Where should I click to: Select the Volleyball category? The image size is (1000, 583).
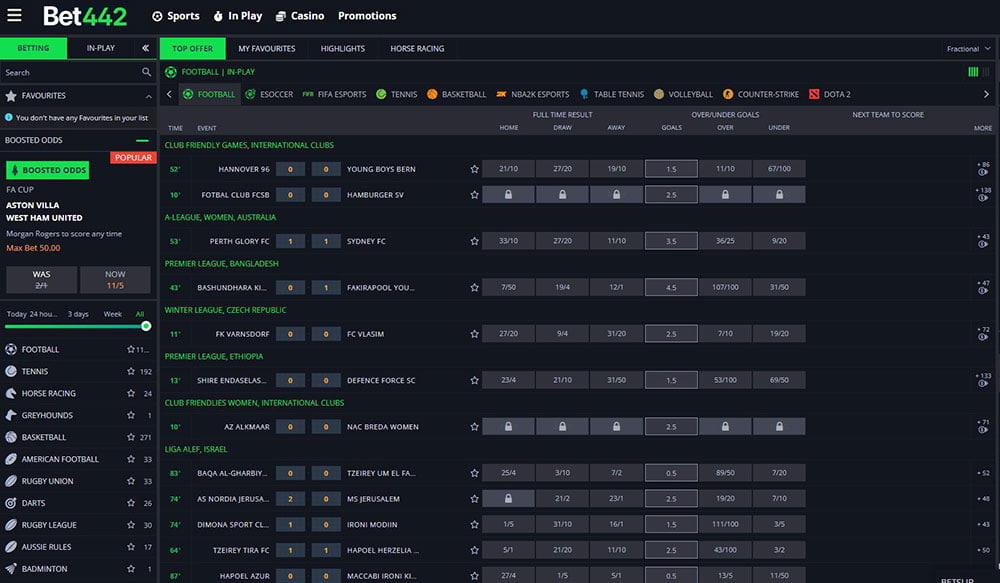pos(683,94)
